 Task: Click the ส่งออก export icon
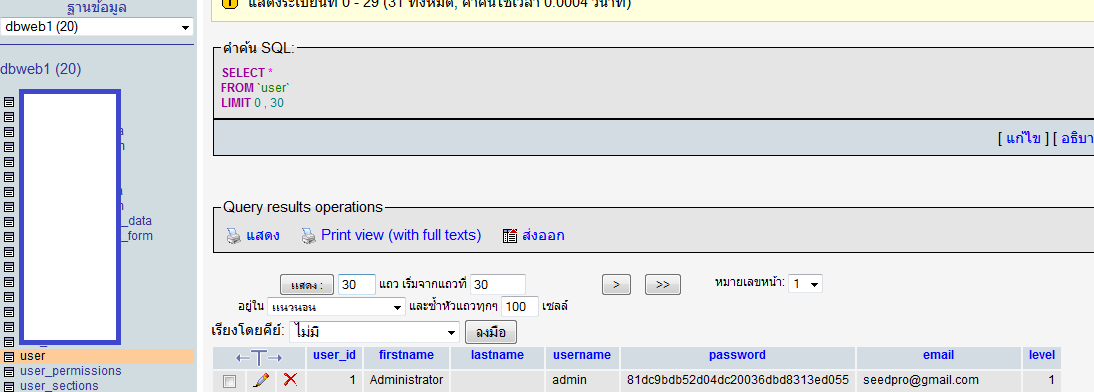(510, 236)
